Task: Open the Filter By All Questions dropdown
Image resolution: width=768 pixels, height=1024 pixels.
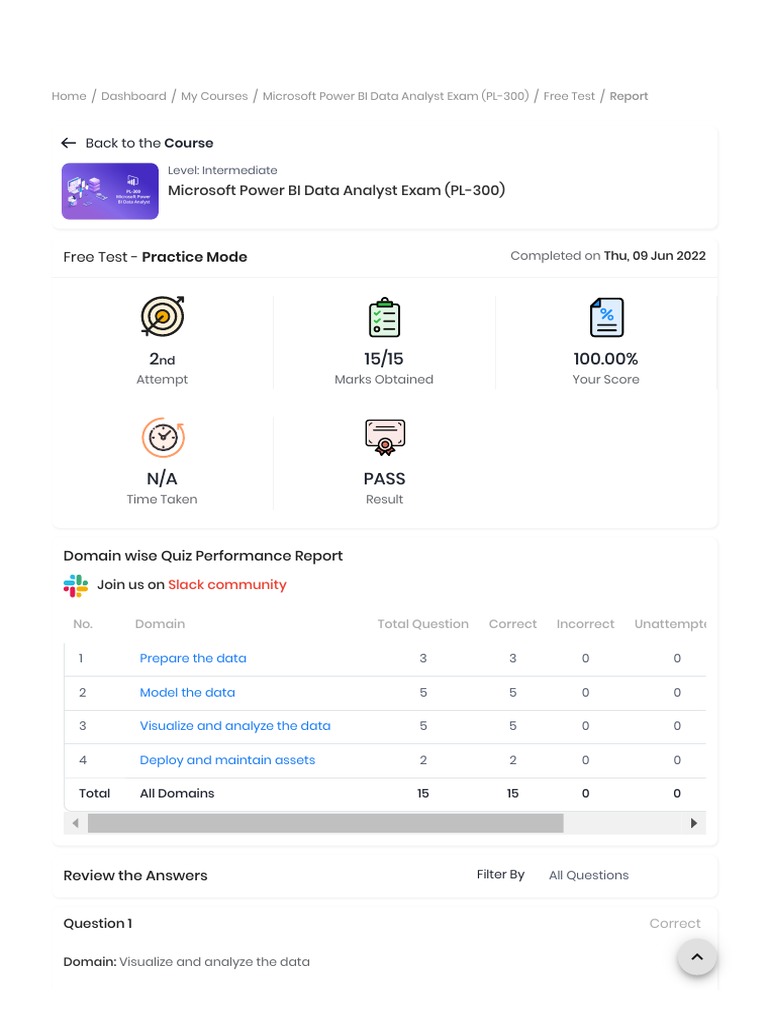Action: pyautogui.click(x=588, y=875)
